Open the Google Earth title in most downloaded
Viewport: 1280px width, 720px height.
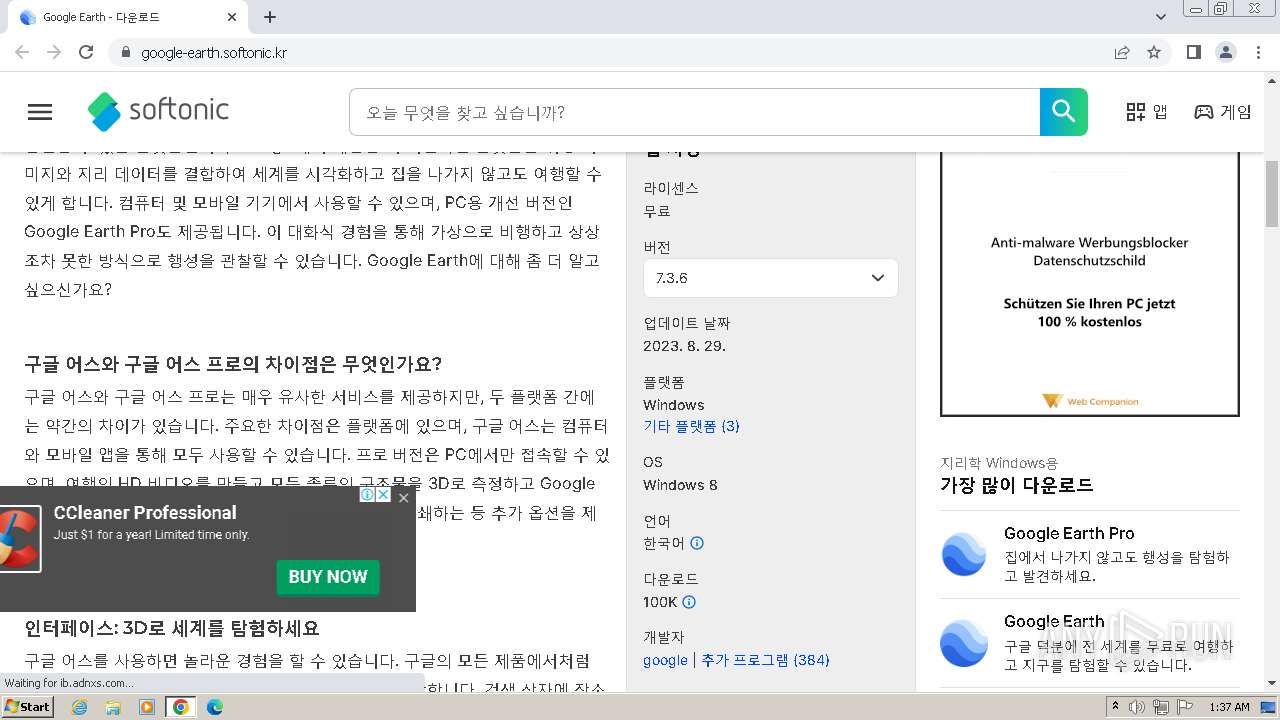[x=1054, y=621]
